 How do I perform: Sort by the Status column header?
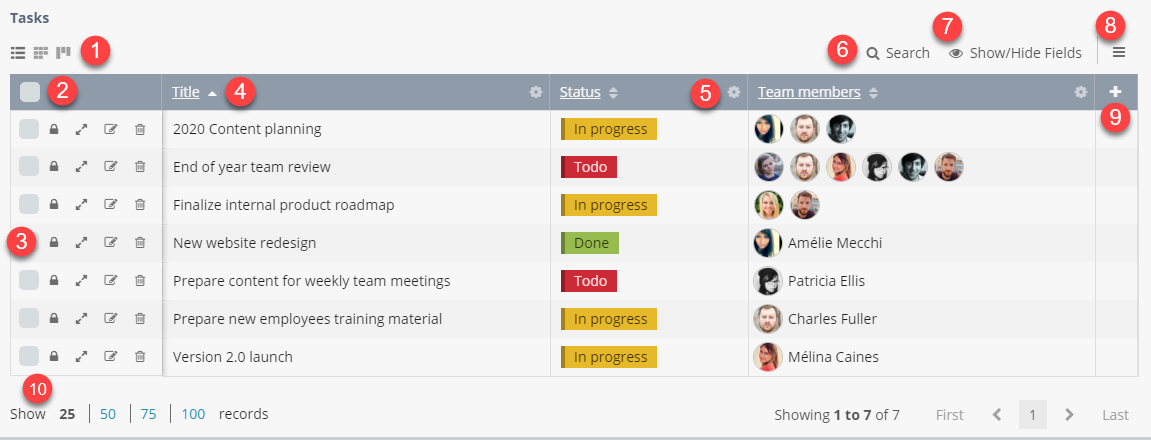[580, 92]
